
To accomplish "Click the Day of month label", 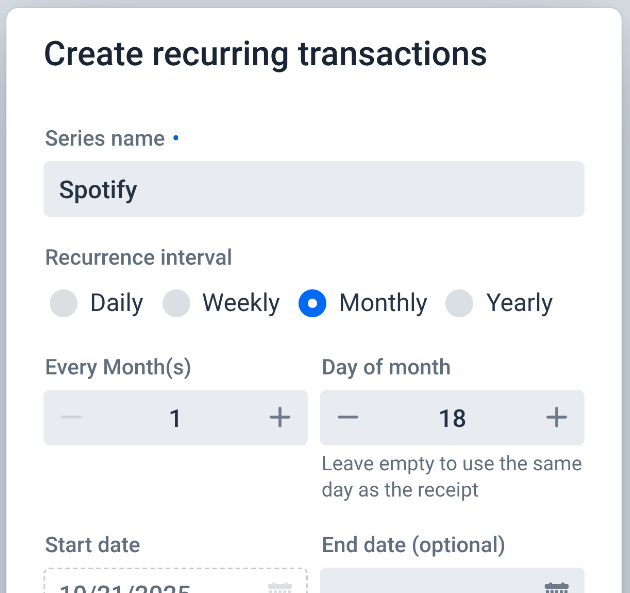I will [x=386, y=367].
